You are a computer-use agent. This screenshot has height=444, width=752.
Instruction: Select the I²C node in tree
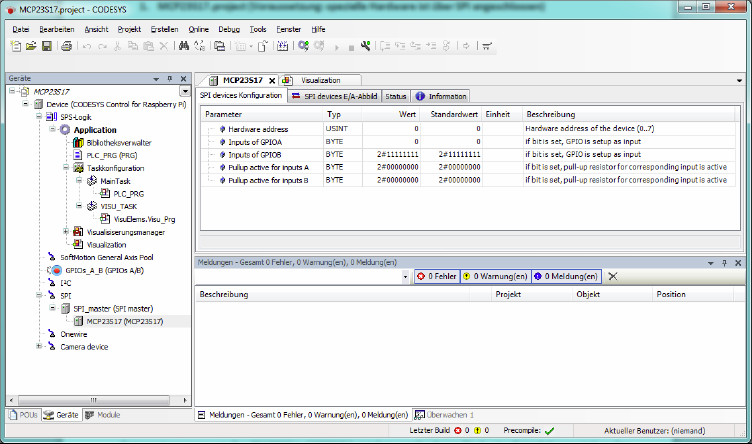[66, 283]
